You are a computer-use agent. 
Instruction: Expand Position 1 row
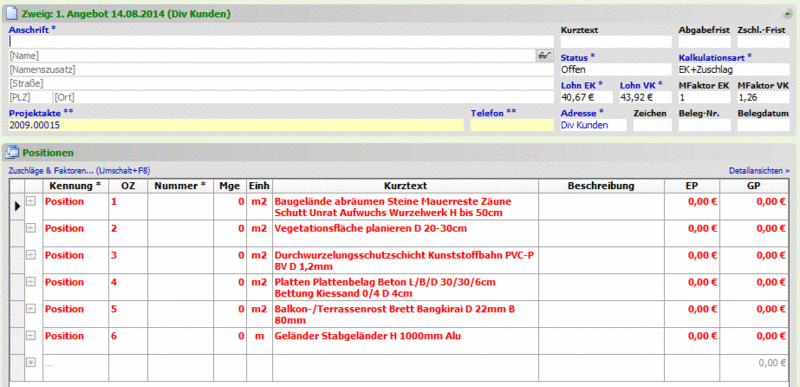[31, 202]
